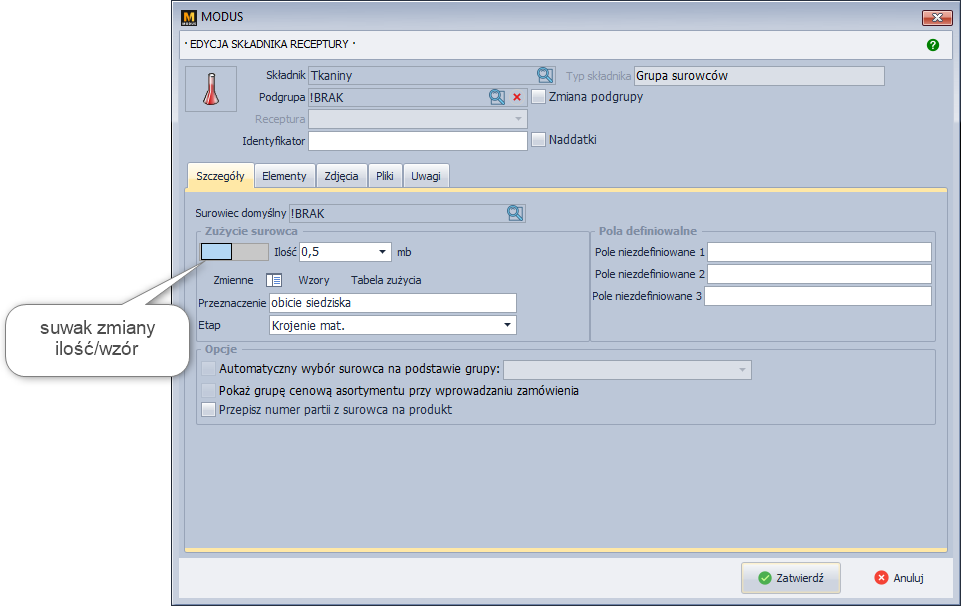The width and height of the screenshot is (961, 606).
Task: Enable the Zmiana podgrupy checkbox
Action: [x=539, y=97]
